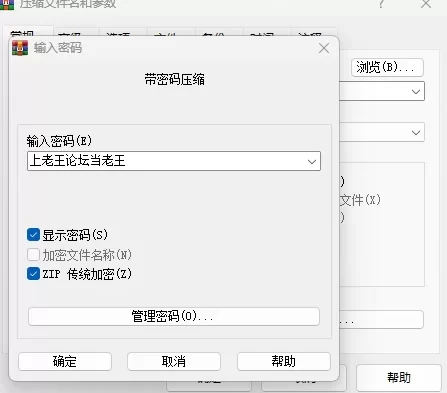Click the 带密码压缩 heading text
447x393 pixels.
(174, 79)
